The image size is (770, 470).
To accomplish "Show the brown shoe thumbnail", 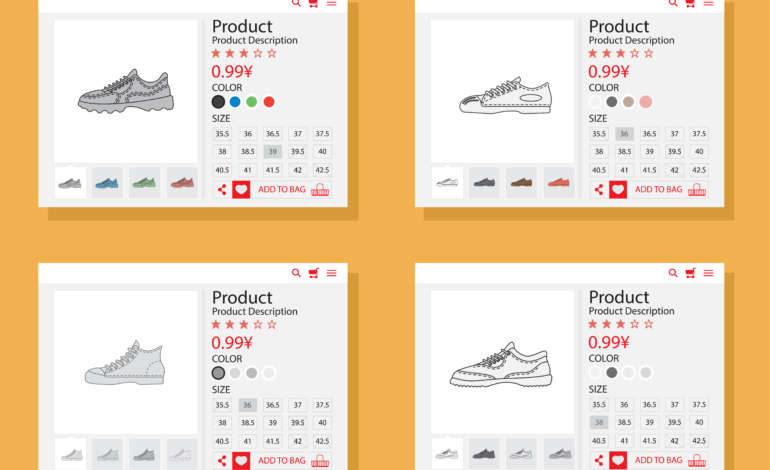I will click(521, 183).
